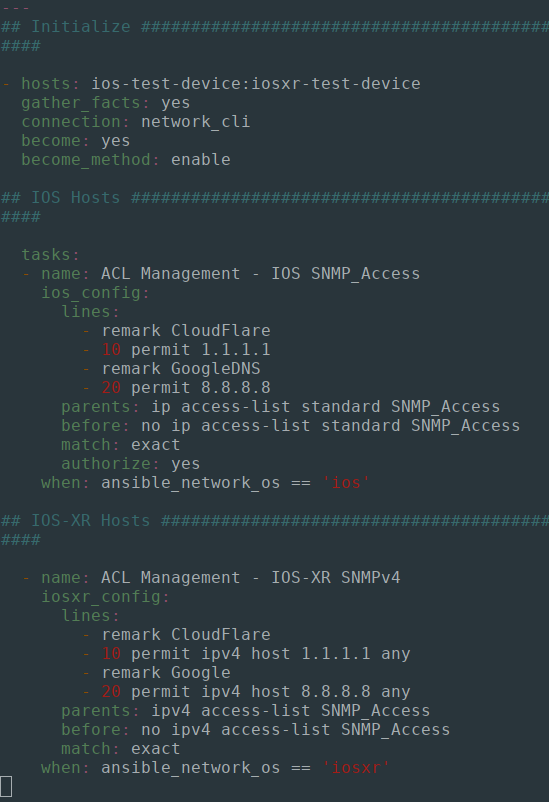The width and height of the screenshot is (549, 802).
Task: Click the 20 permit 8.8.8.8 line
Action: [186, 388]
